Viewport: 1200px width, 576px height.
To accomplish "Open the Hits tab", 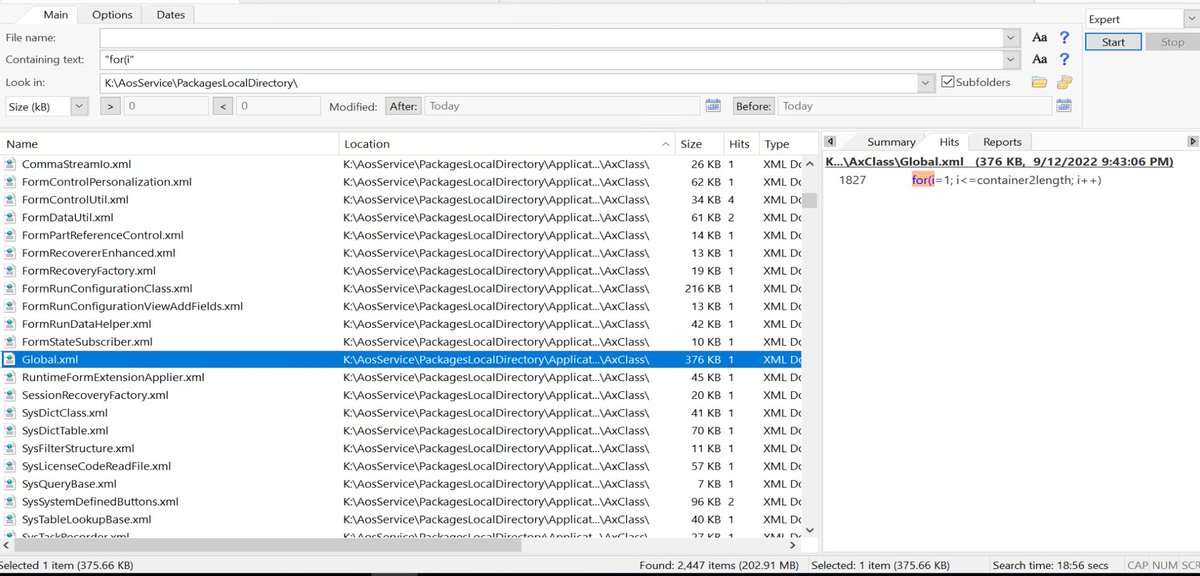I will point(949,142).
